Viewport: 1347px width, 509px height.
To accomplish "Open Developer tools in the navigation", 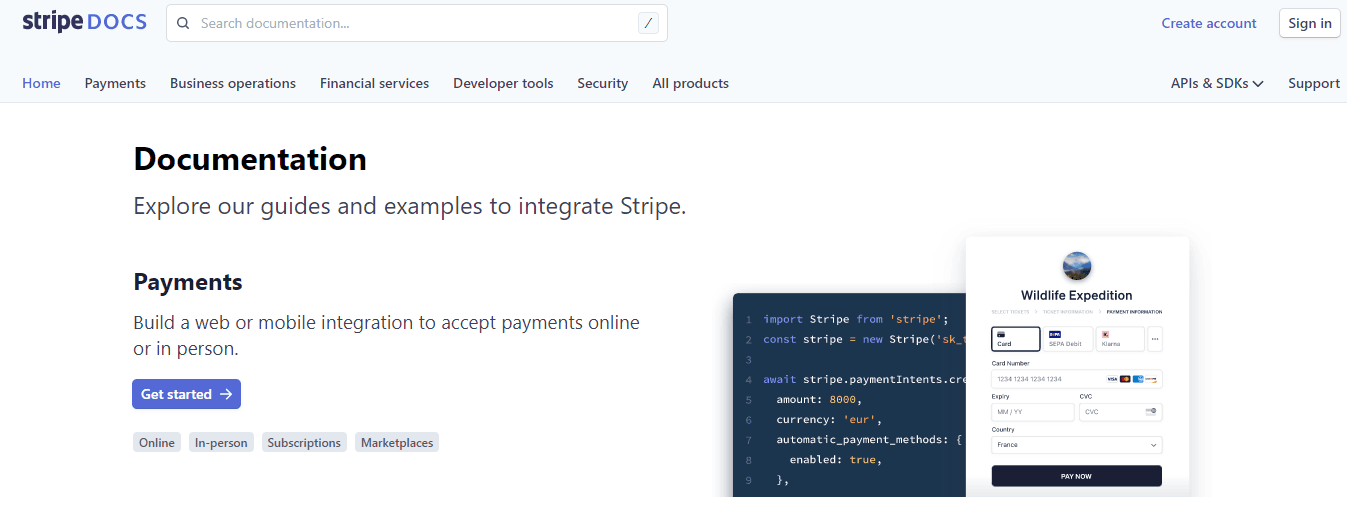I will [x=503, y=83].
